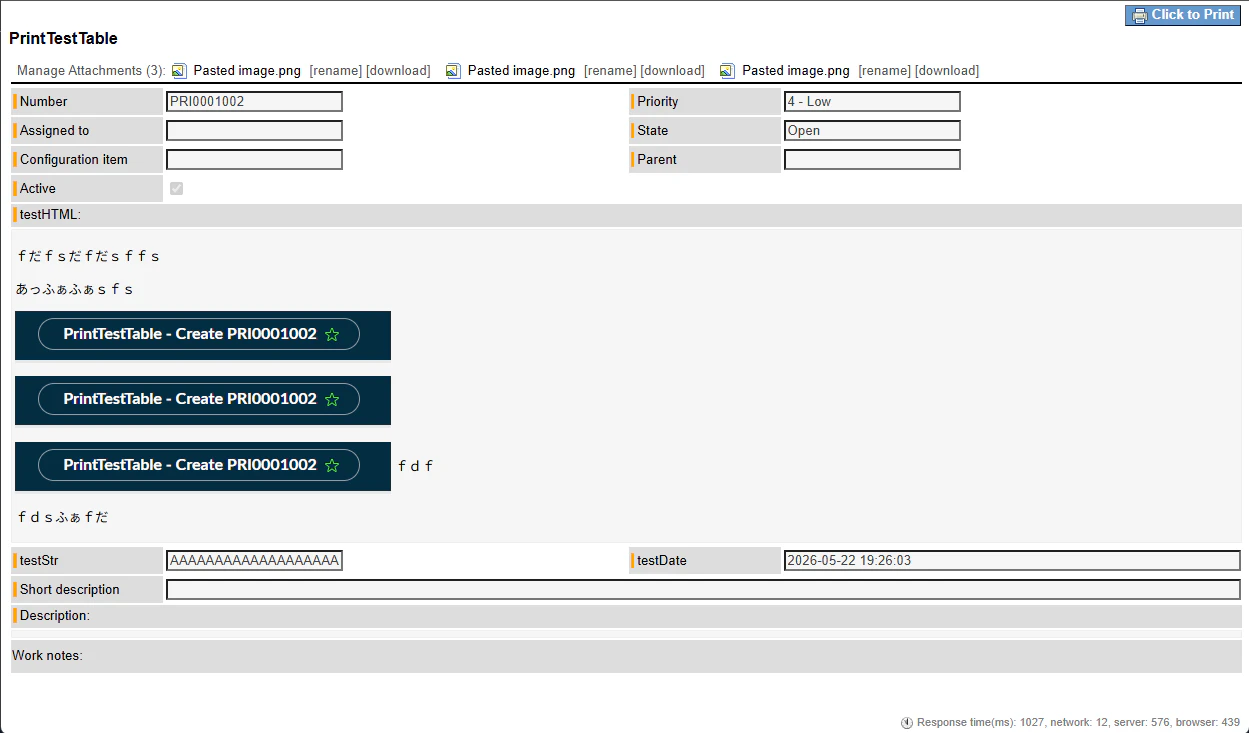Click the first Pasted image.png attachment icon
This screenshot has height=733, width=1249.
179,71
